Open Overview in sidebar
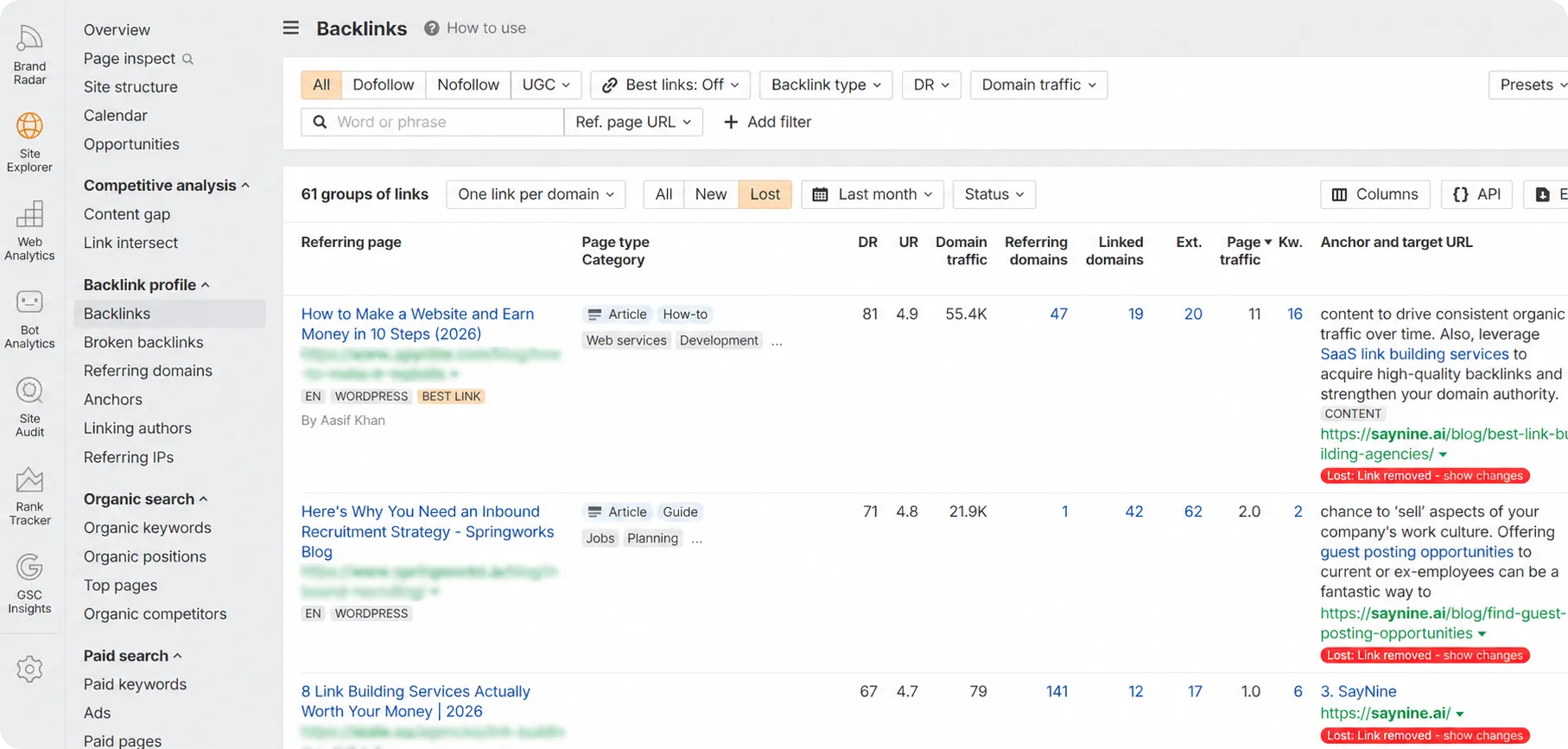Image resolution: width=1568 pixels, height=749 pixels. 117,29
